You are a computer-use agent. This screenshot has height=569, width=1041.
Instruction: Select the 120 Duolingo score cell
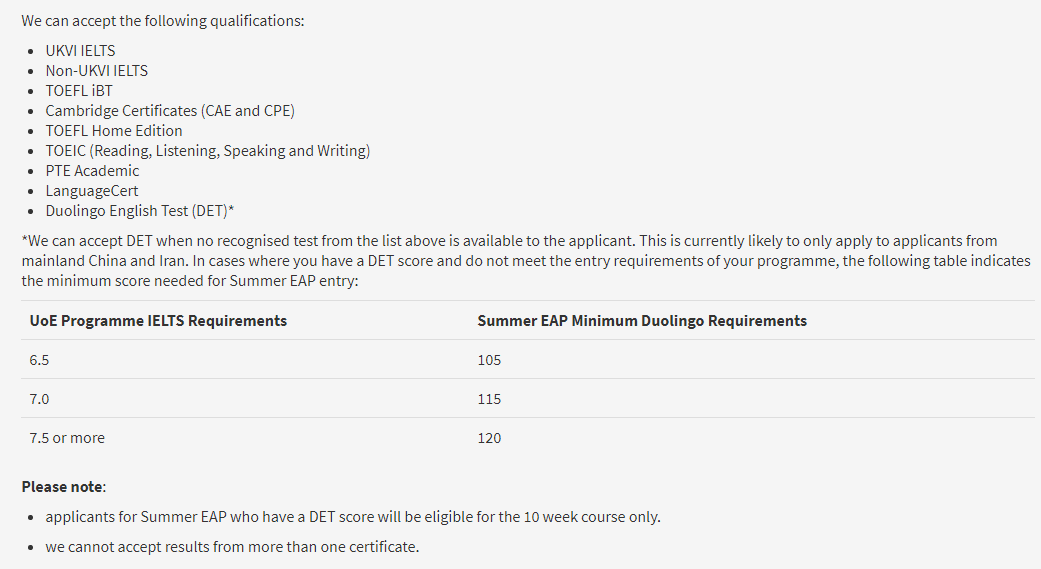(x=489, y=438)
